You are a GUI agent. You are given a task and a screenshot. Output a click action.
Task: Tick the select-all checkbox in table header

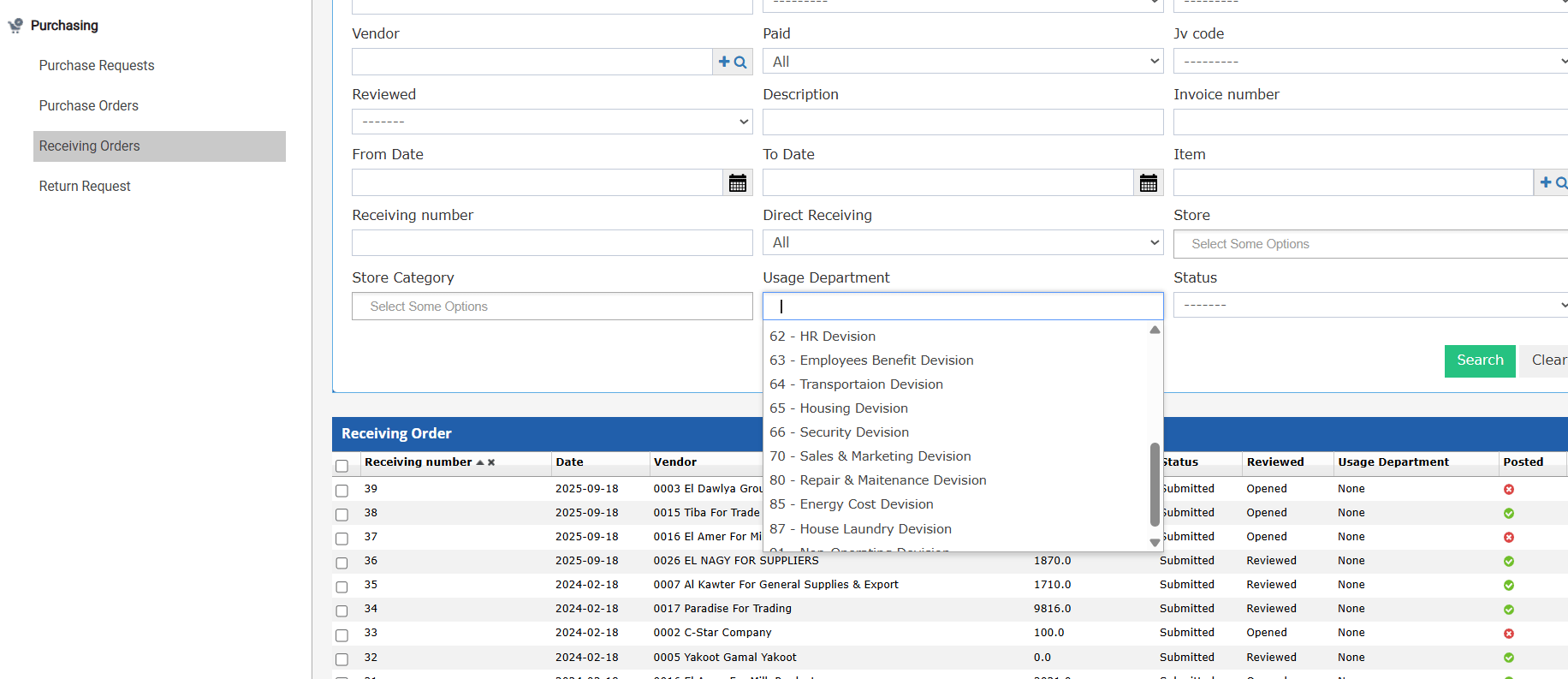342,466
